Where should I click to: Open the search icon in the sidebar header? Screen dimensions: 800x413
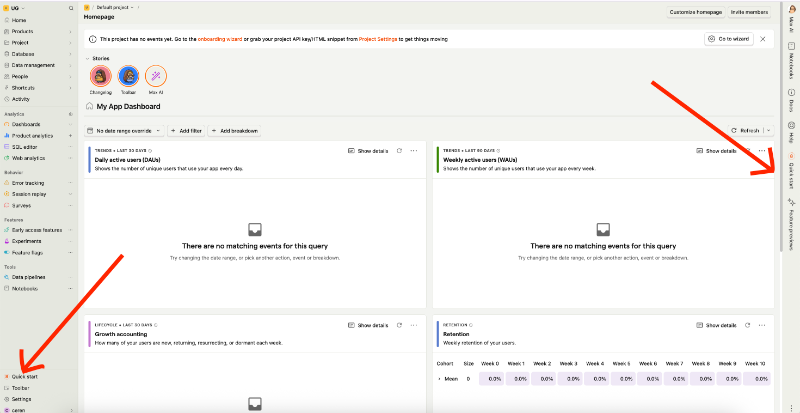(x=71, y=8)
